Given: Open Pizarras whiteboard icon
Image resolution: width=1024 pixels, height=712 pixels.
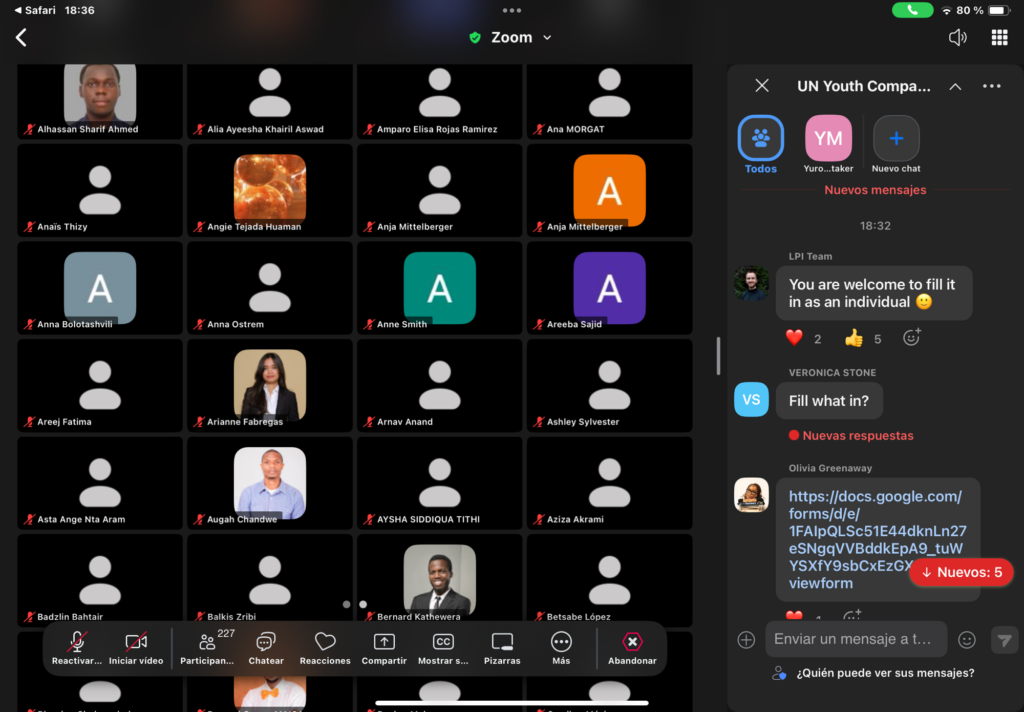Looking at the screenshot, I should (x=502, y=643).
